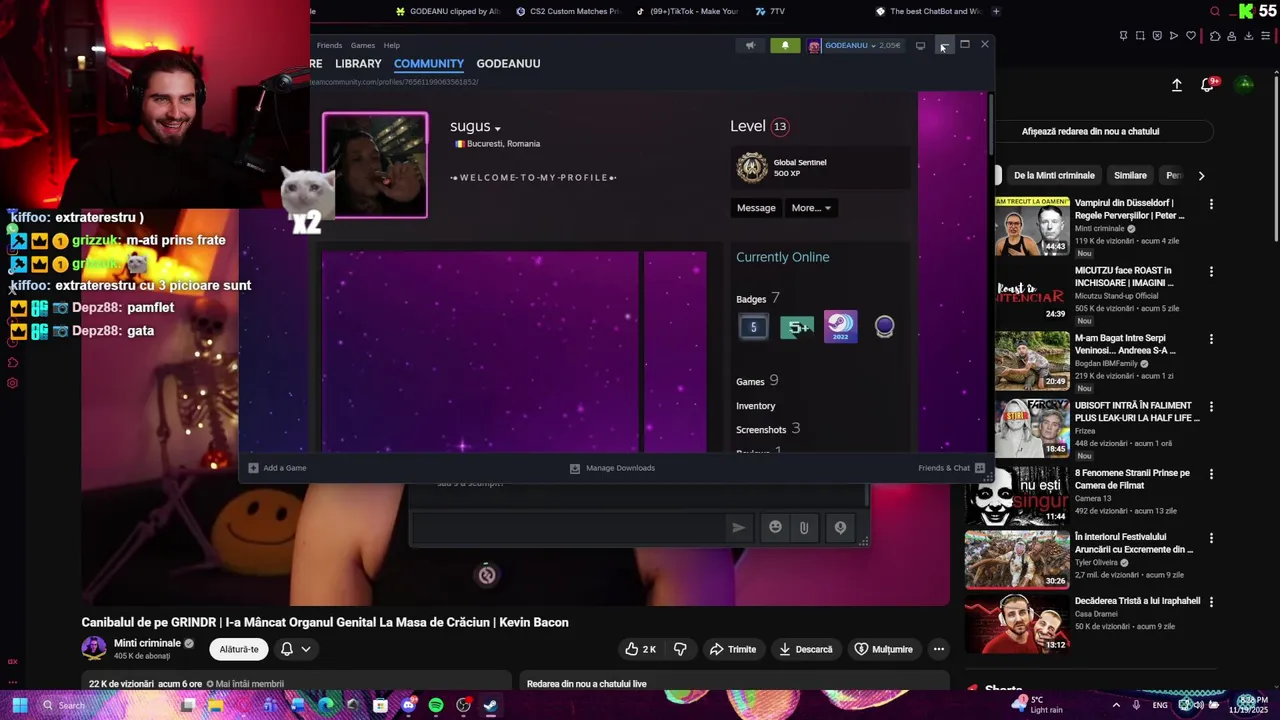Select the Similare filter chip

(1130, 175)
